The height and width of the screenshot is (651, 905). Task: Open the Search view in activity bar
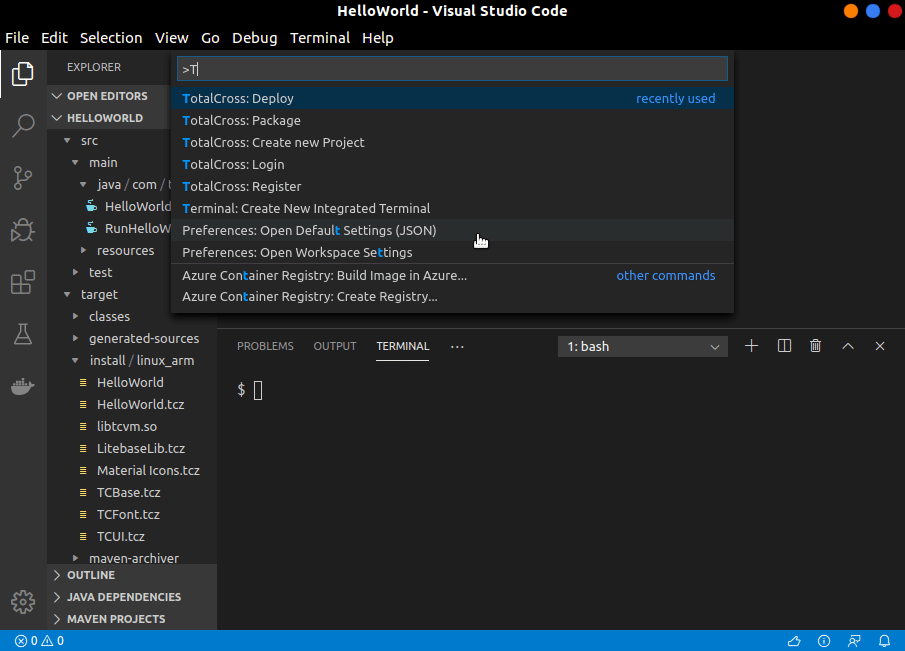click(x=23, y=125)
